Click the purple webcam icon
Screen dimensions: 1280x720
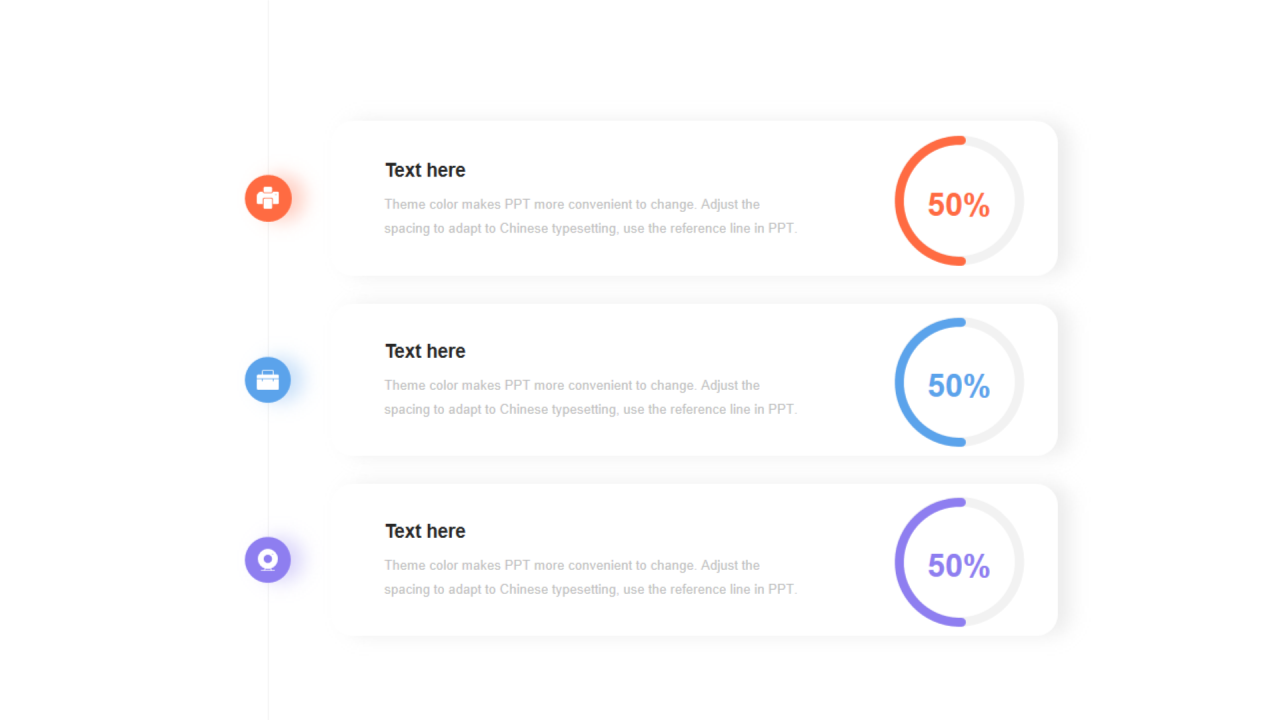tap(268, 560)
